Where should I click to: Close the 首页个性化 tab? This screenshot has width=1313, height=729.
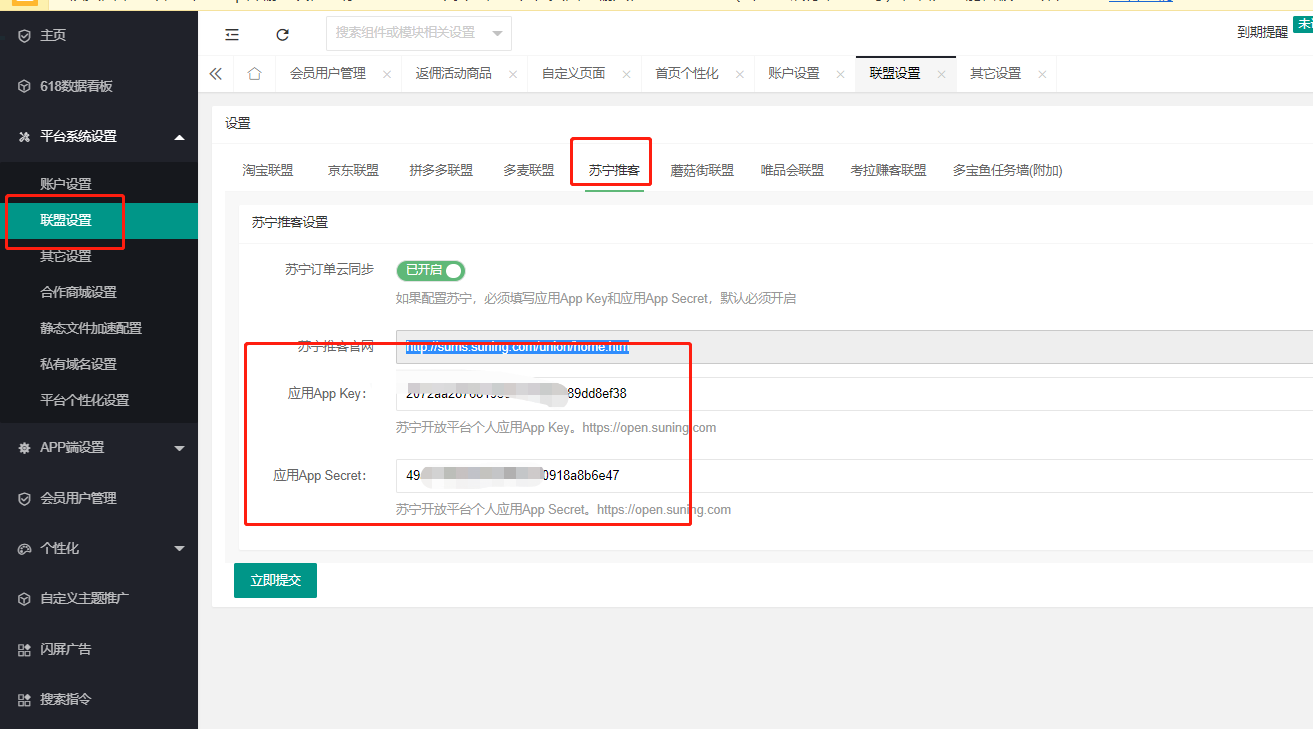pyautogui.click(x=740, y=75)
